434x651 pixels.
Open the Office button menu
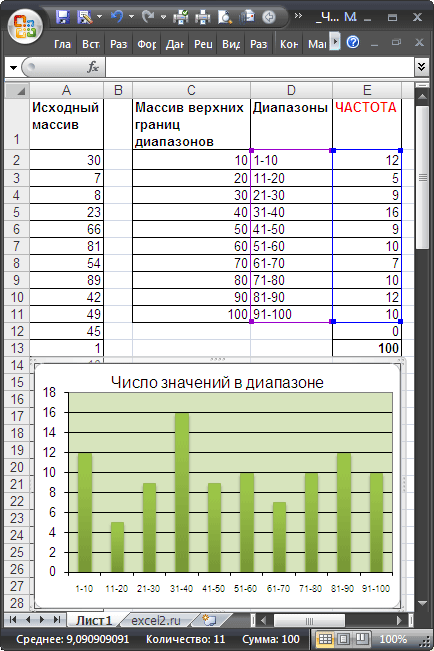[25, 26]
